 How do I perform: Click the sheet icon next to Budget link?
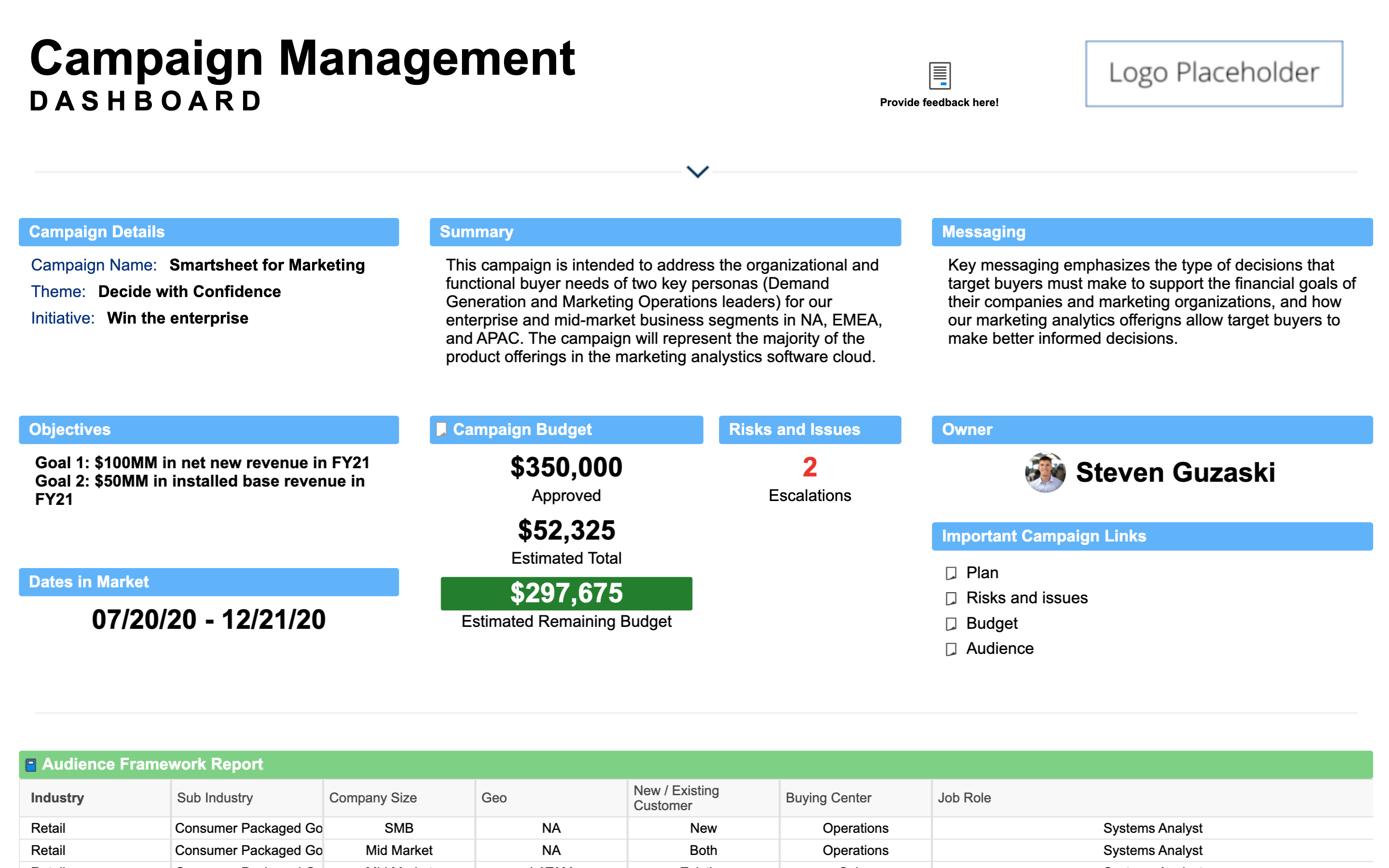point(951,624)
